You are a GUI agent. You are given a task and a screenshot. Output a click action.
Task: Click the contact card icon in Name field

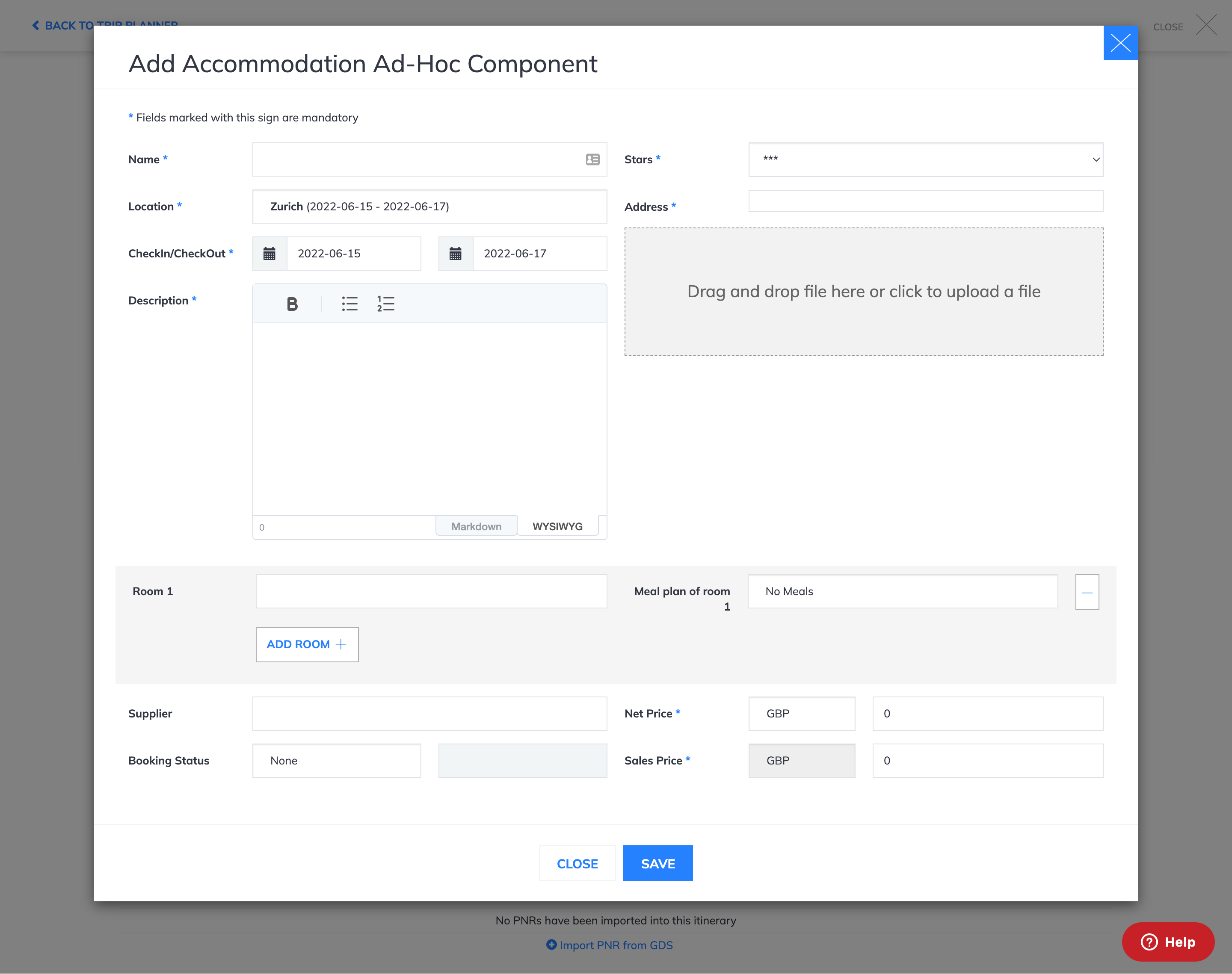click(592, 159)
